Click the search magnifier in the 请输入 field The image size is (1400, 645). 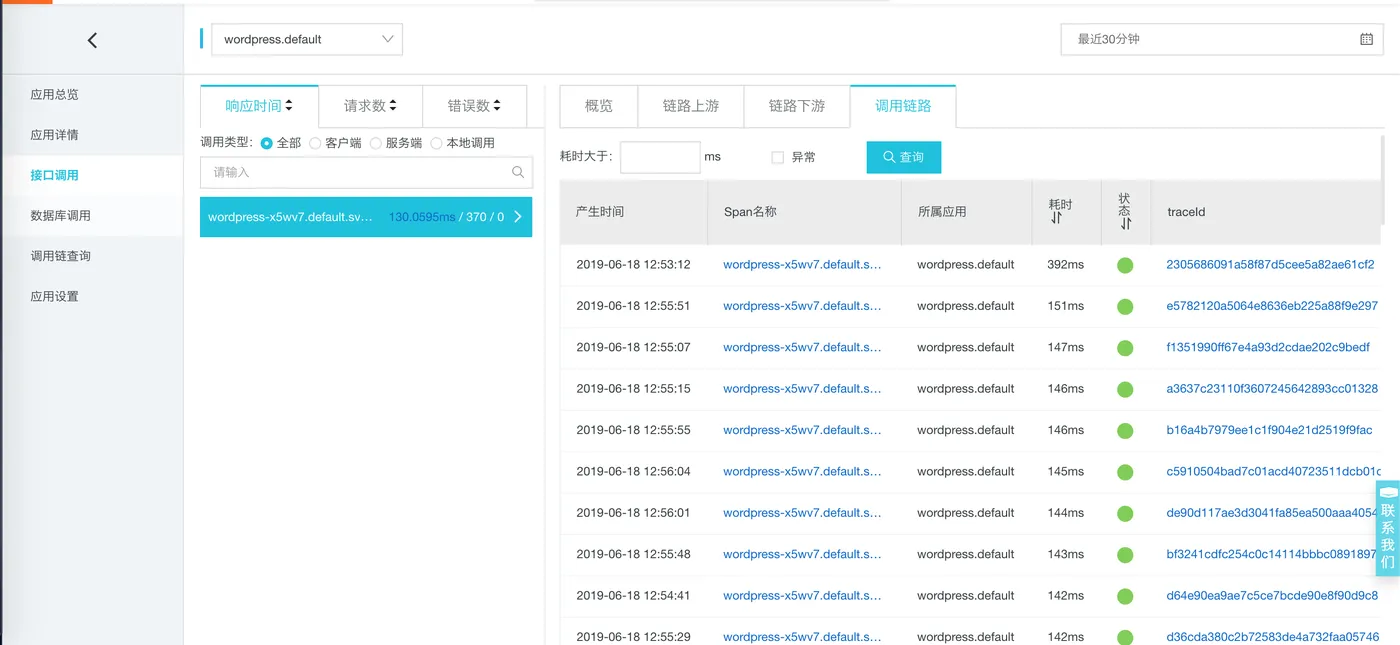518,172
